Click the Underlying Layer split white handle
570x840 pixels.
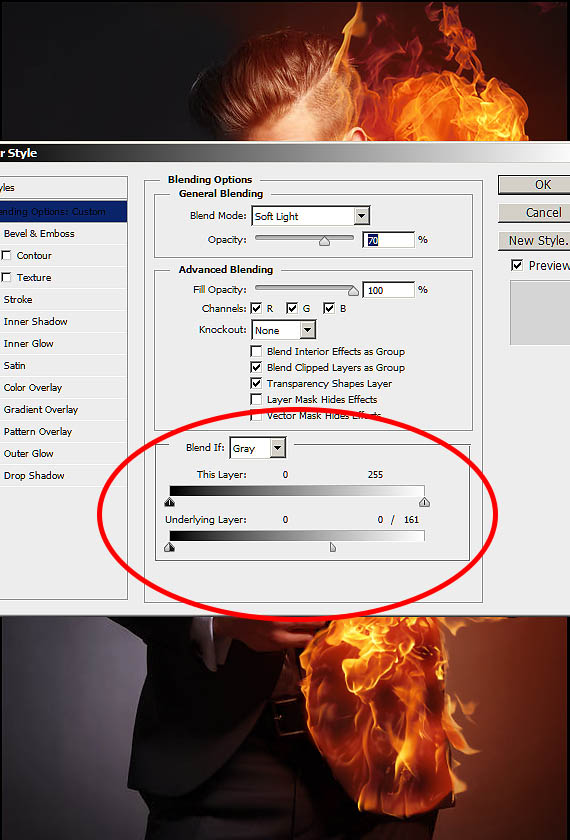pos(333,546)
